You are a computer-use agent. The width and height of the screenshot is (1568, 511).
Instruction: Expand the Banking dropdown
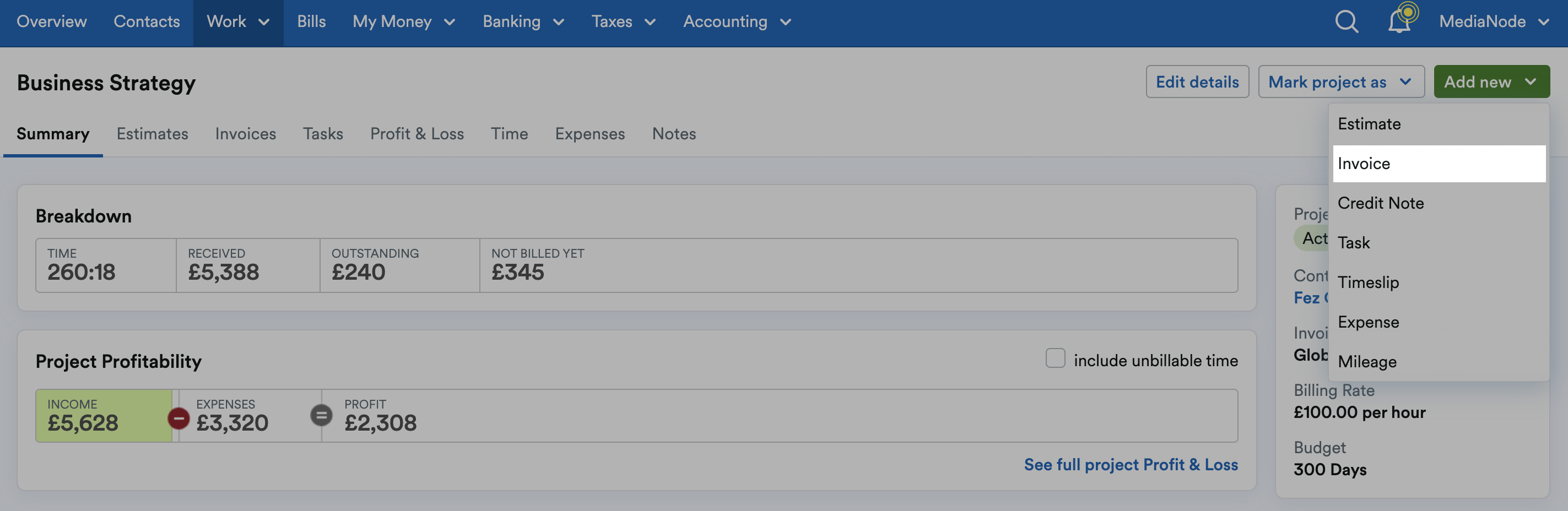pyautogui.click(x=523, y=22)
